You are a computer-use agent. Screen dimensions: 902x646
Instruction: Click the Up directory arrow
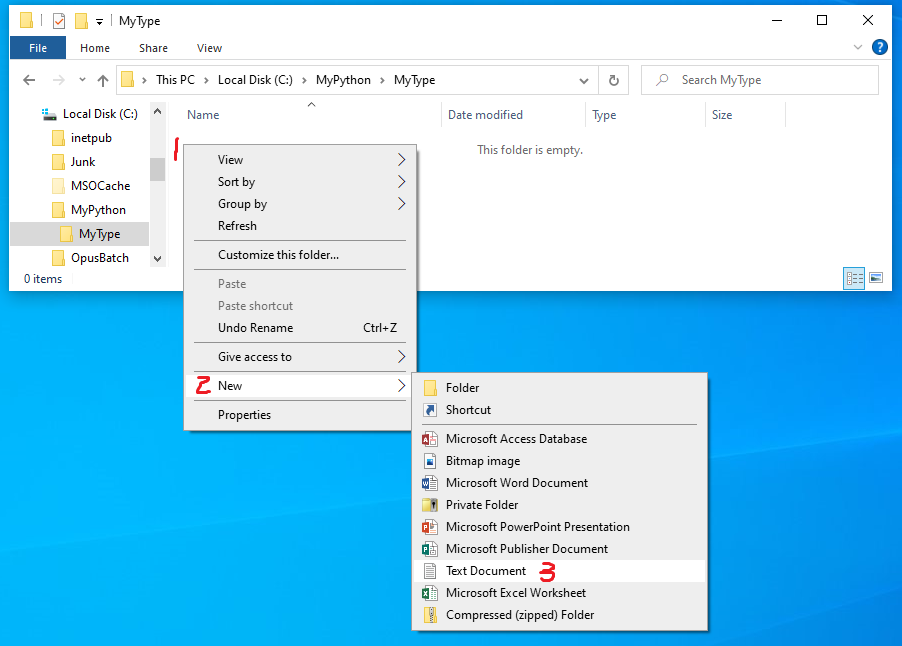tap(103, 80)
